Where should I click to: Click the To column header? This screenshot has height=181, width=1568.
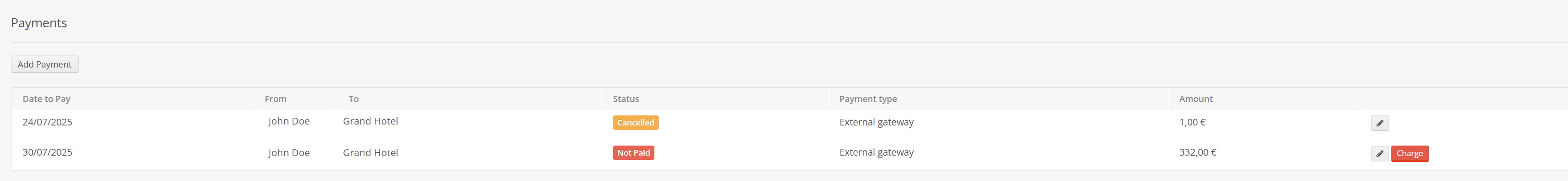click(x=354, y=99)
